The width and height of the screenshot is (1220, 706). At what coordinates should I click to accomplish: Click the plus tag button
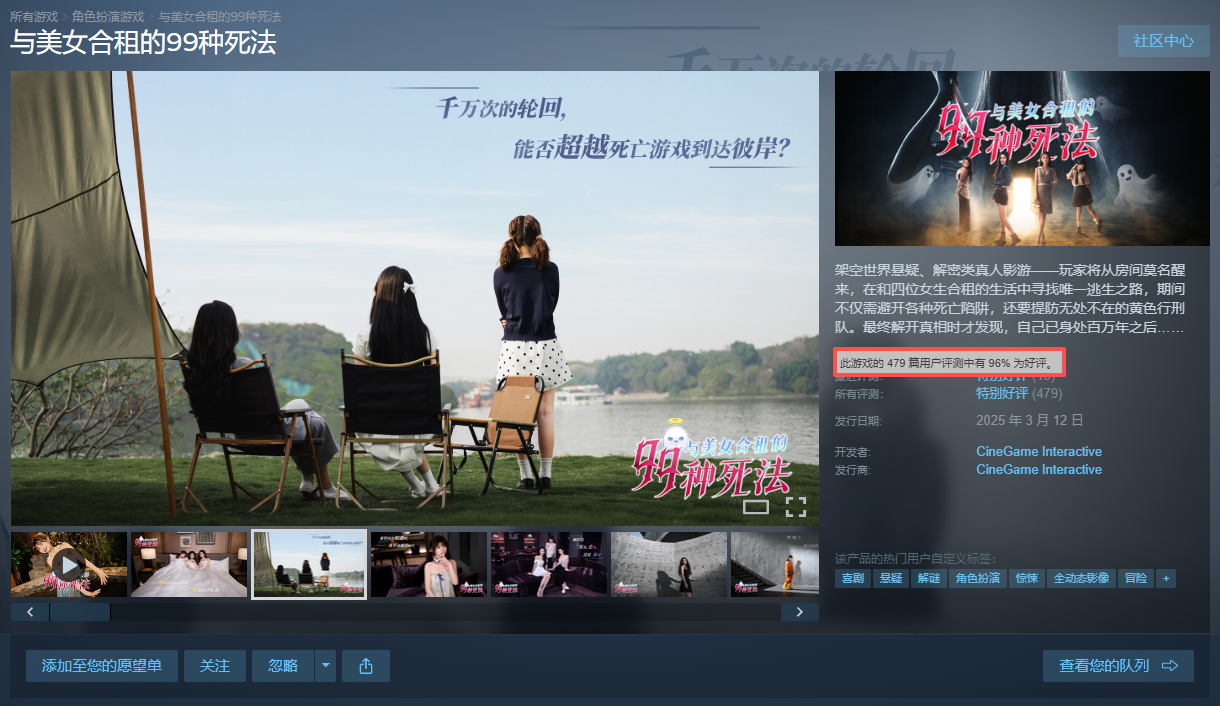click(x=1165, y=578)
